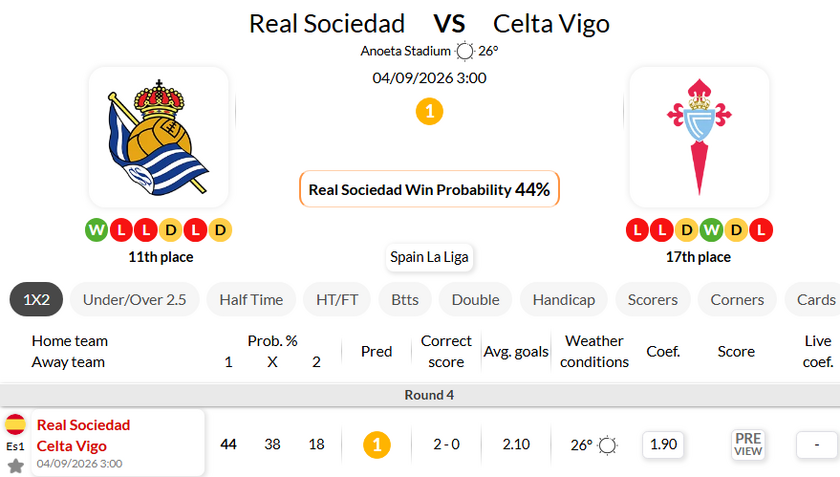Click Celta Vigo's green W form badge
840x477 pixels.
(x=711, y=230)
